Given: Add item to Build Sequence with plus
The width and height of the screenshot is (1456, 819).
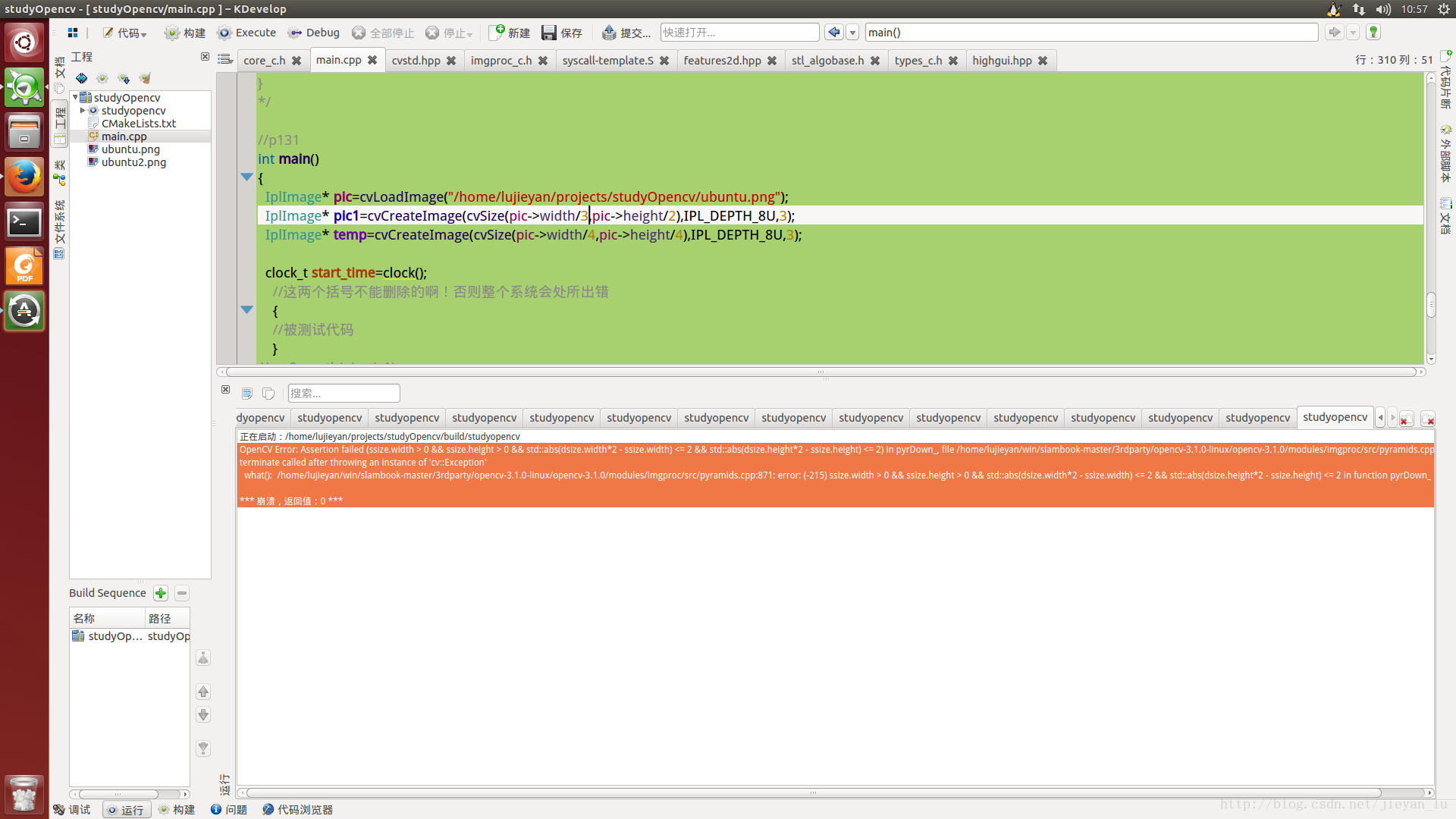Looking at the screenshot, I should [x=161, y=593].
